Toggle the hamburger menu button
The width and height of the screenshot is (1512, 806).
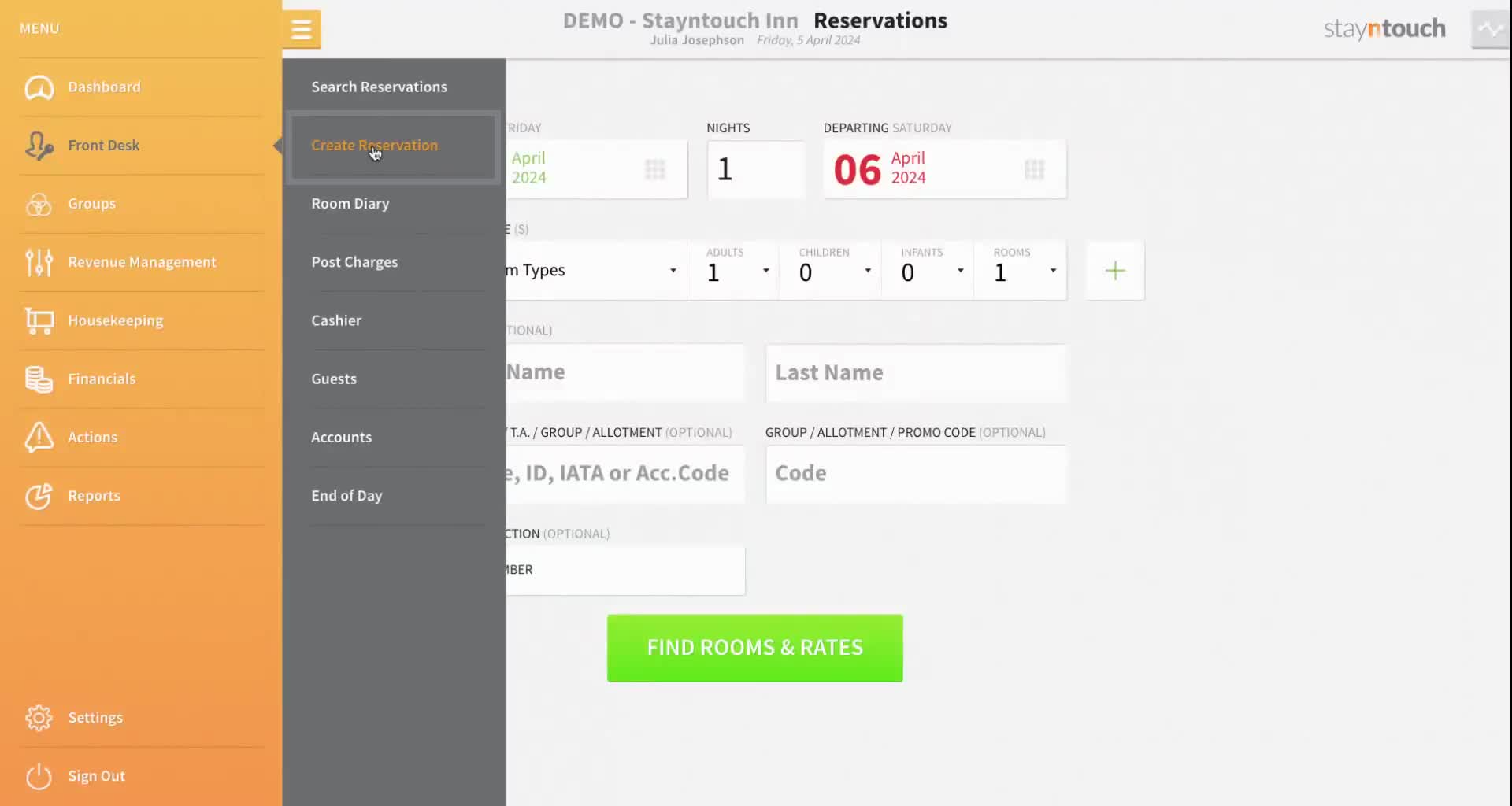tap(302, 29)
